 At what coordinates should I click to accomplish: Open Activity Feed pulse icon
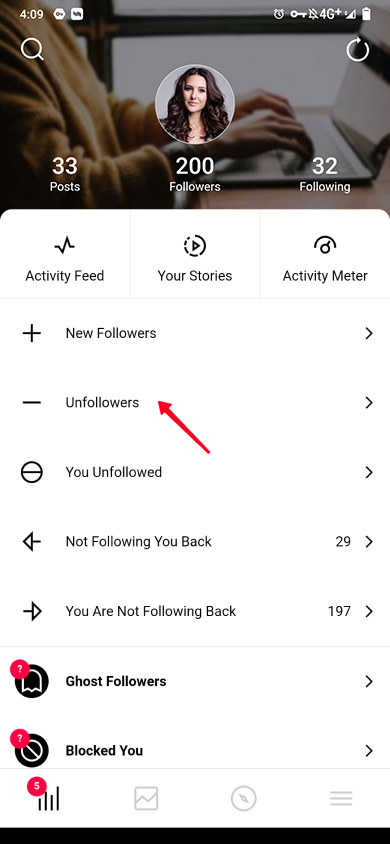click(65, 247)
